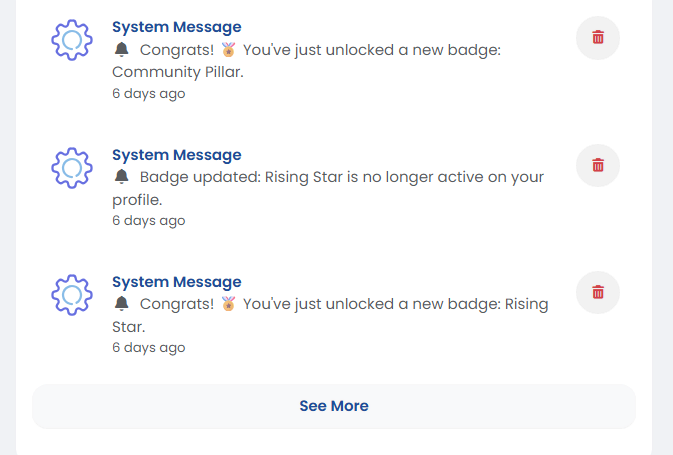The height and width of the screenshot is (455, 673).
Task: Open System Message title above Rising Star unlocked text
Action: (x=176, y=282)
